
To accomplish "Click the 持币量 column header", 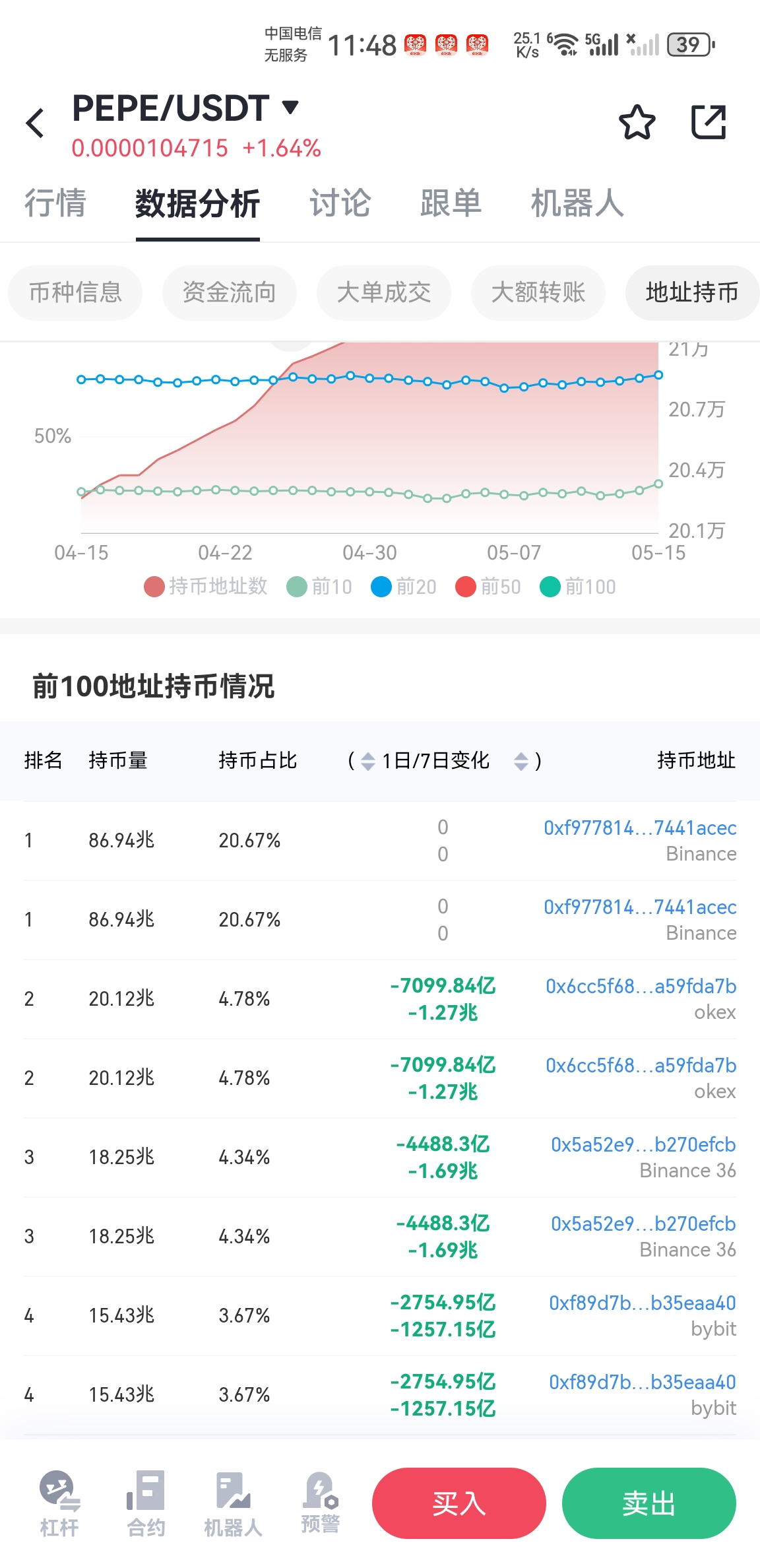I will (118, 761).
